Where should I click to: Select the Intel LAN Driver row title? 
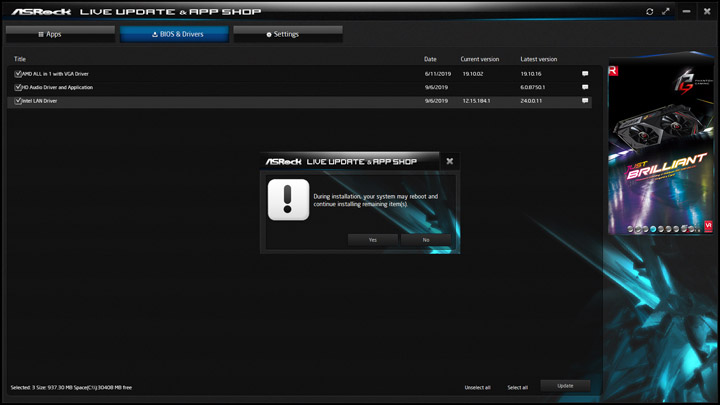pos(39,101)
